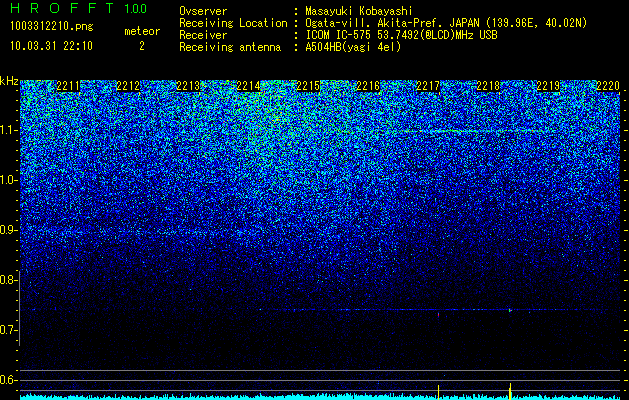Click the 2213 time marker
The image size is (629, 400).
pos(188,86)
